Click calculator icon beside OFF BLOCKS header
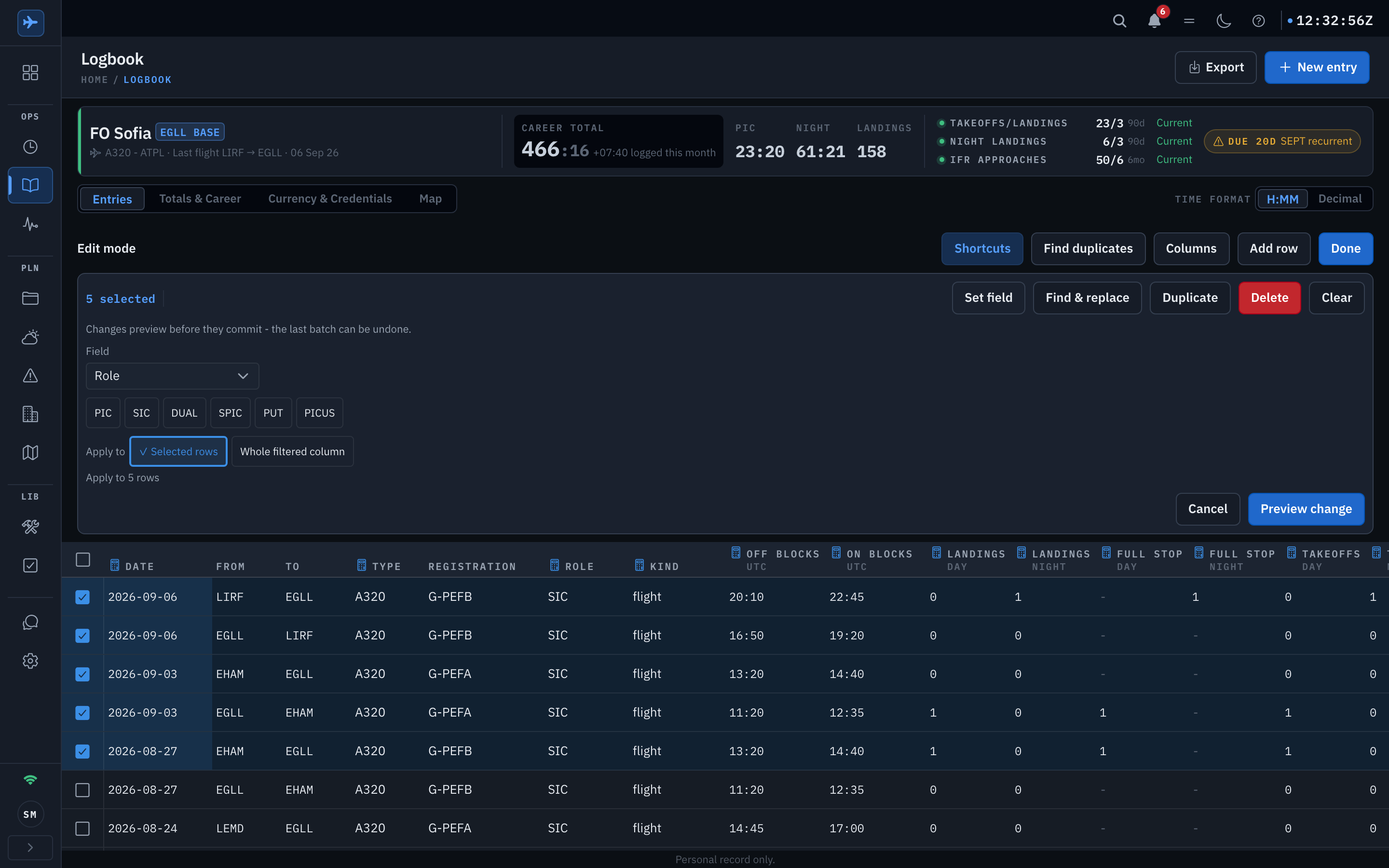1389x868 pixels. coord(736,553)
